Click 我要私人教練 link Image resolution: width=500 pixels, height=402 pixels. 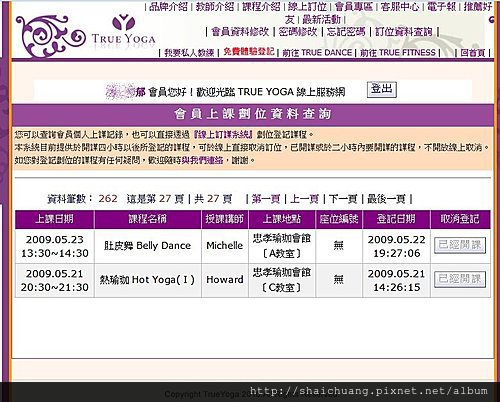[x=189, y=53]
